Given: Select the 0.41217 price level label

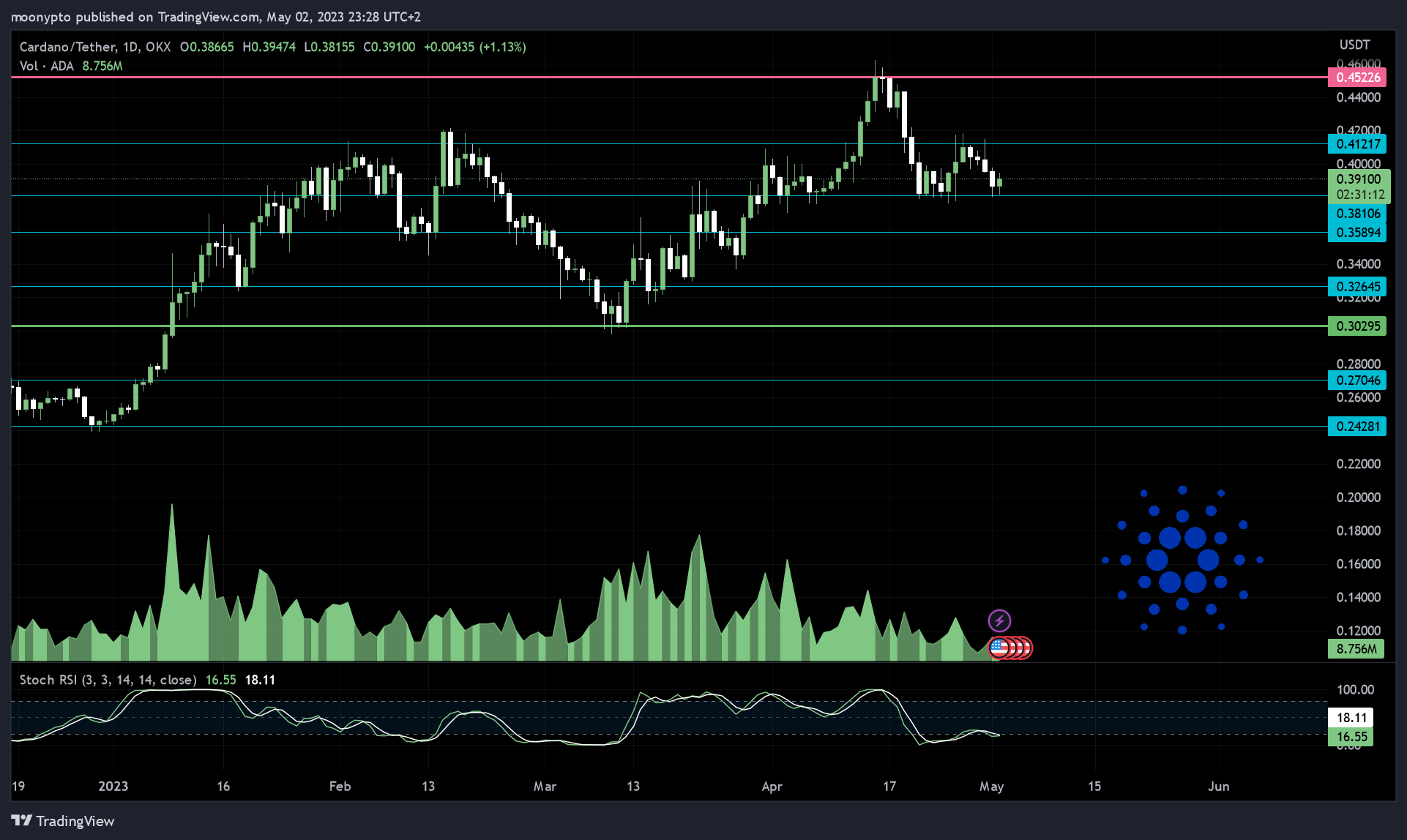Looking at the screenshot, I should click(x=1356, y=144).
